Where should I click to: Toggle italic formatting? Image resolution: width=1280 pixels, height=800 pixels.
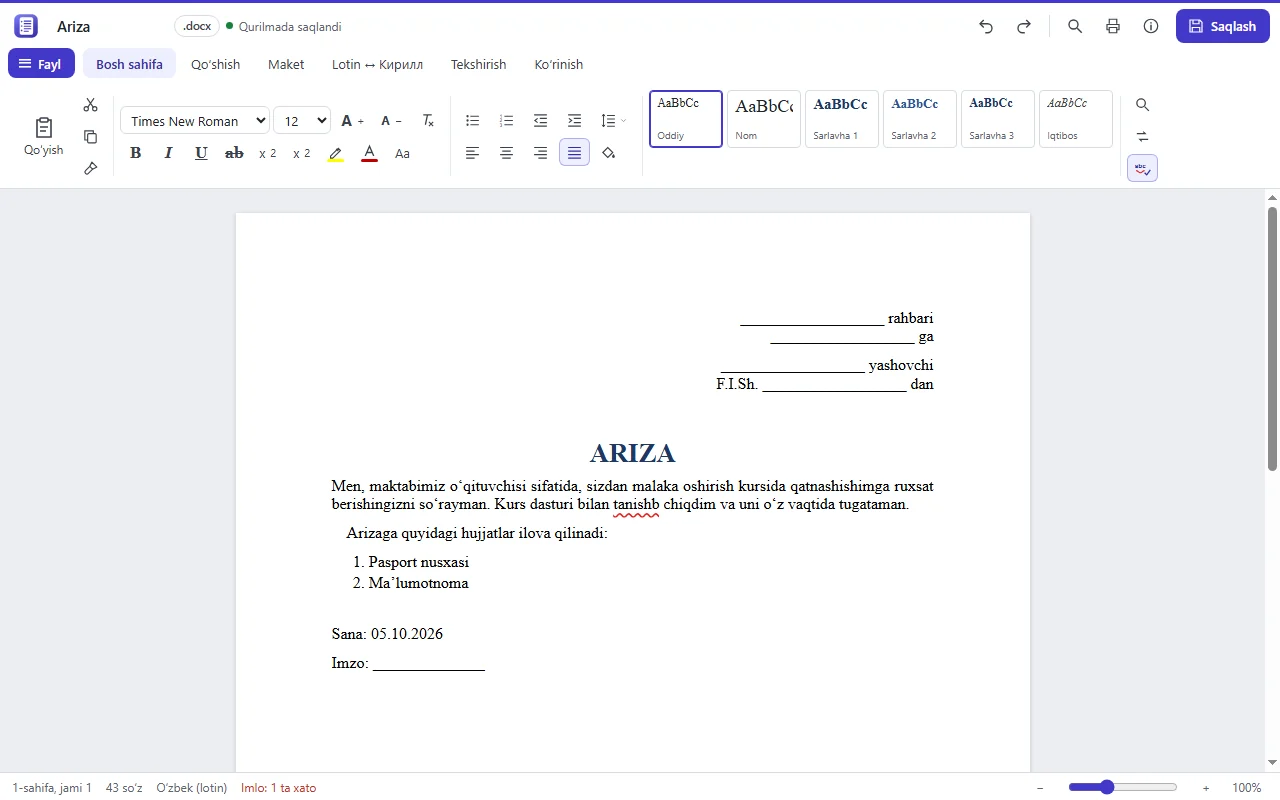pyautogui.click(x=168, y=153)
